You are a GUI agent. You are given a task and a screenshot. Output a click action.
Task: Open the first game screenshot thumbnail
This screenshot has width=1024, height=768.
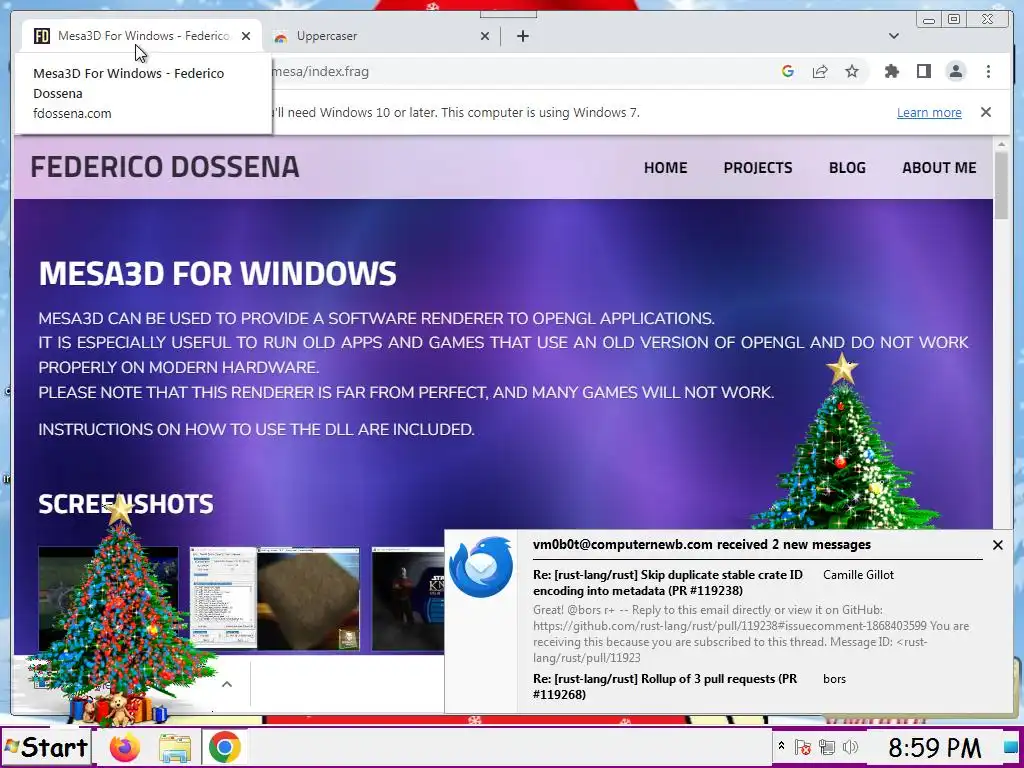point(108,599)
